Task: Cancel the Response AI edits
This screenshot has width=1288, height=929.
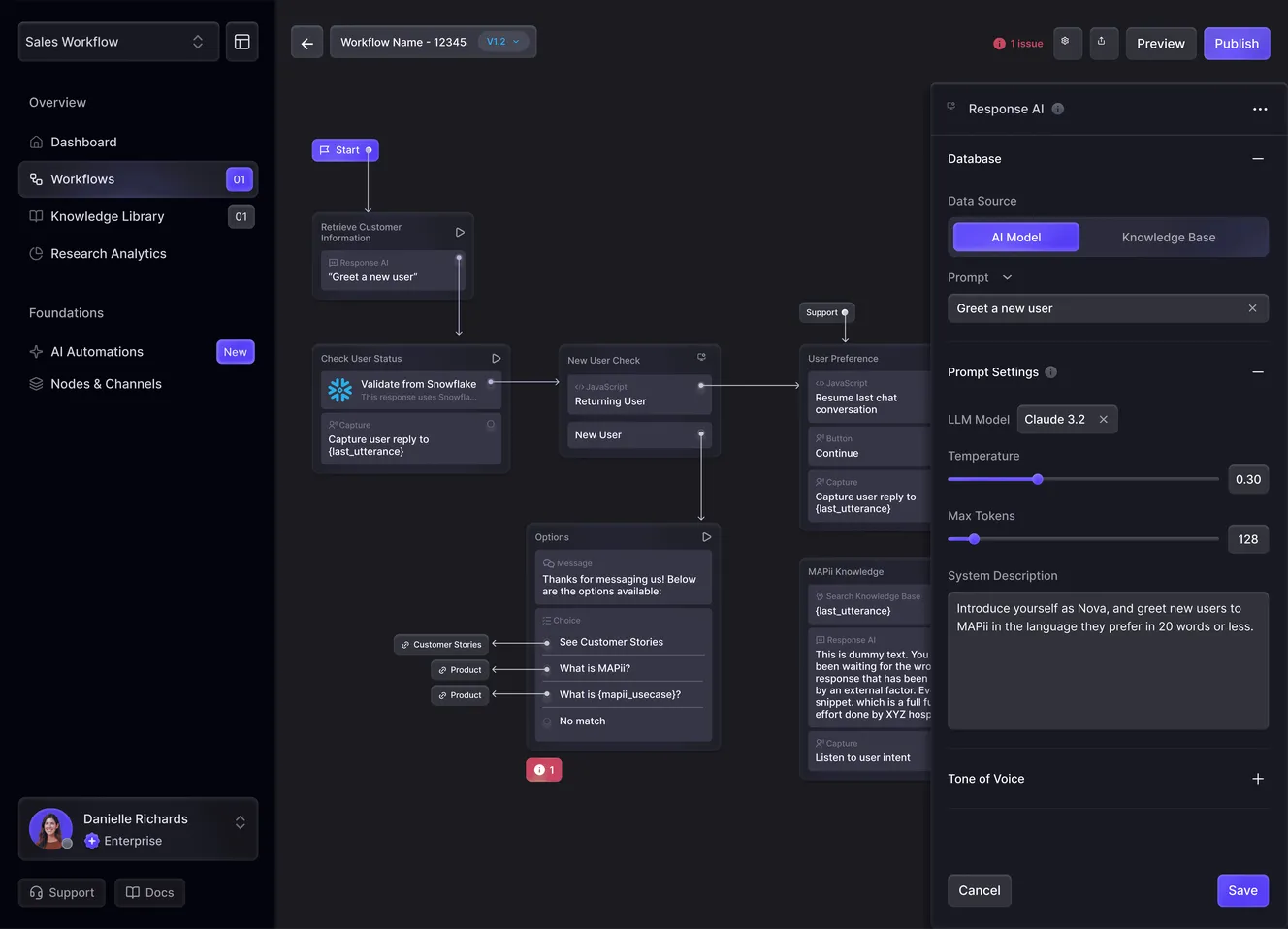Action: 980,890
